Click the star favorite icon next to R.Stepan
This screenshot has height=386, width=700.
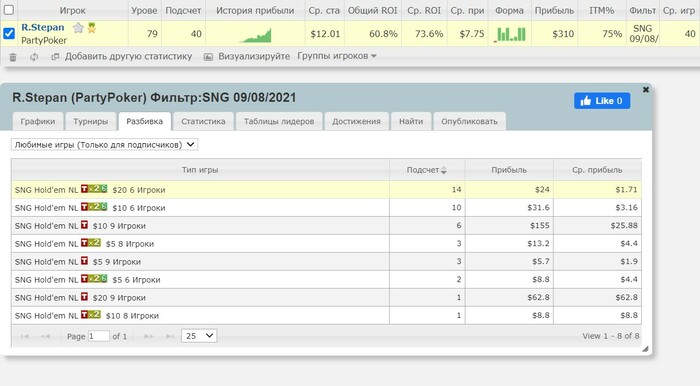pyautogui.click(x=78, y=28)
